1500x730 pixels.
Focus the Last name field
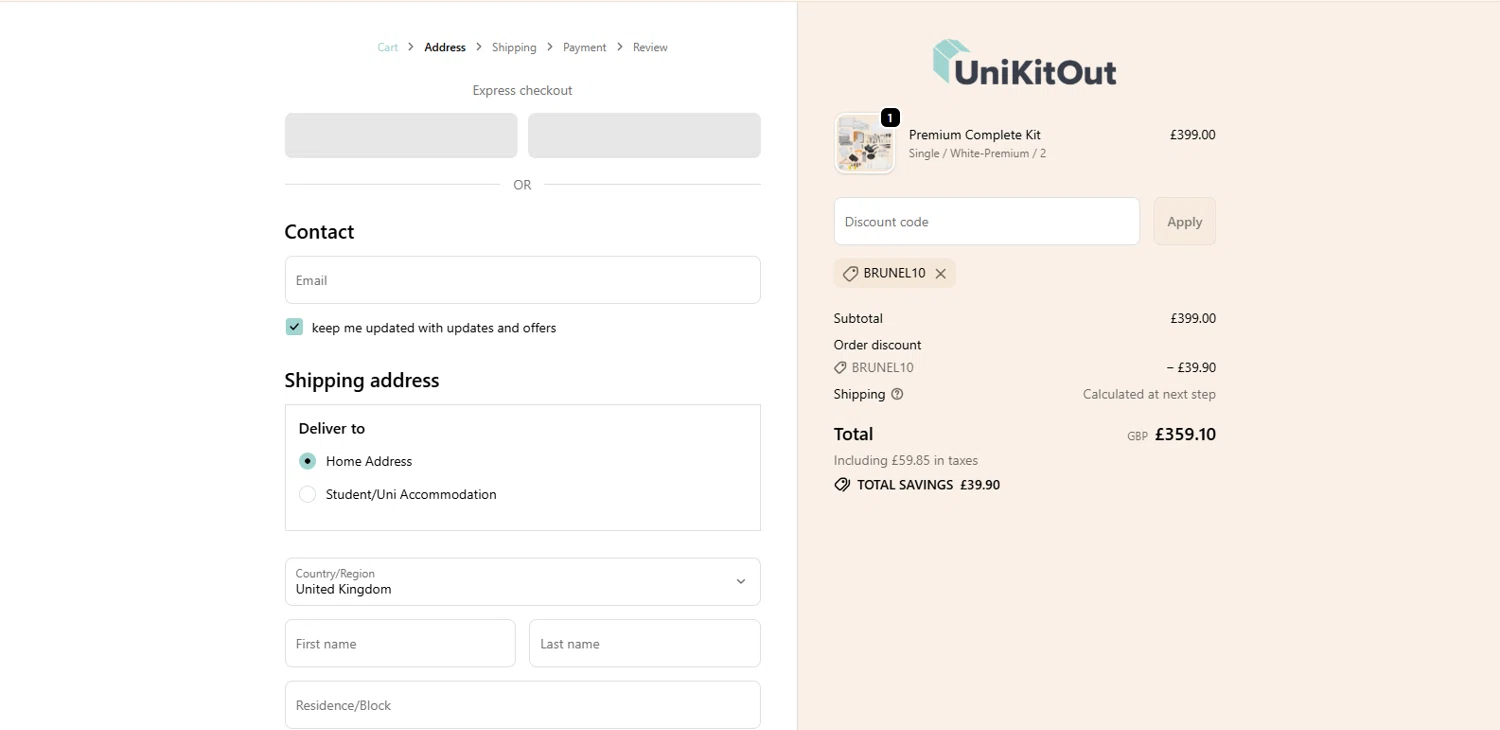tap(645, 643)
